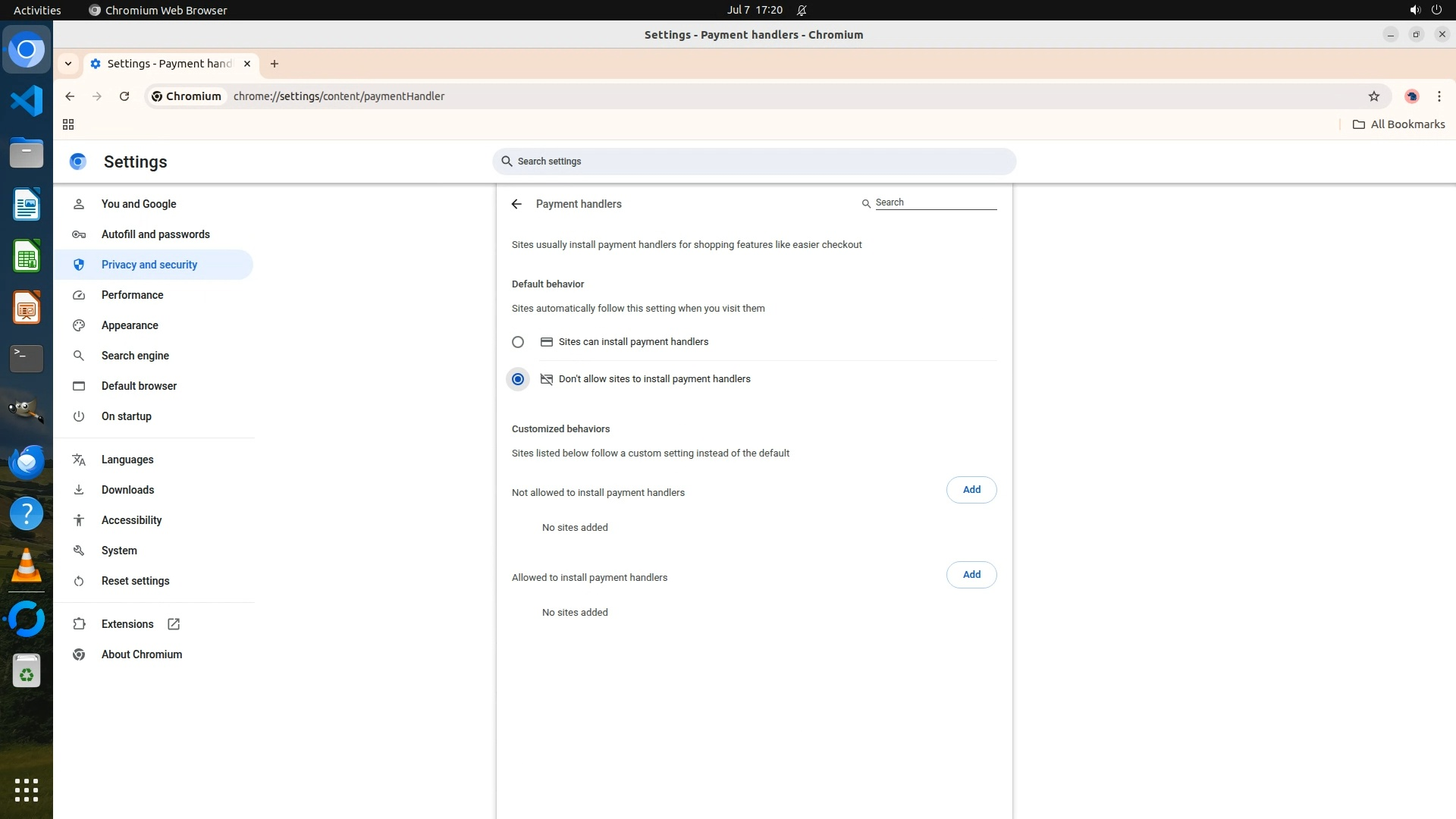The image size is (1456, 819).
Task: Add site to Allowed list
Action: [971, 575]
